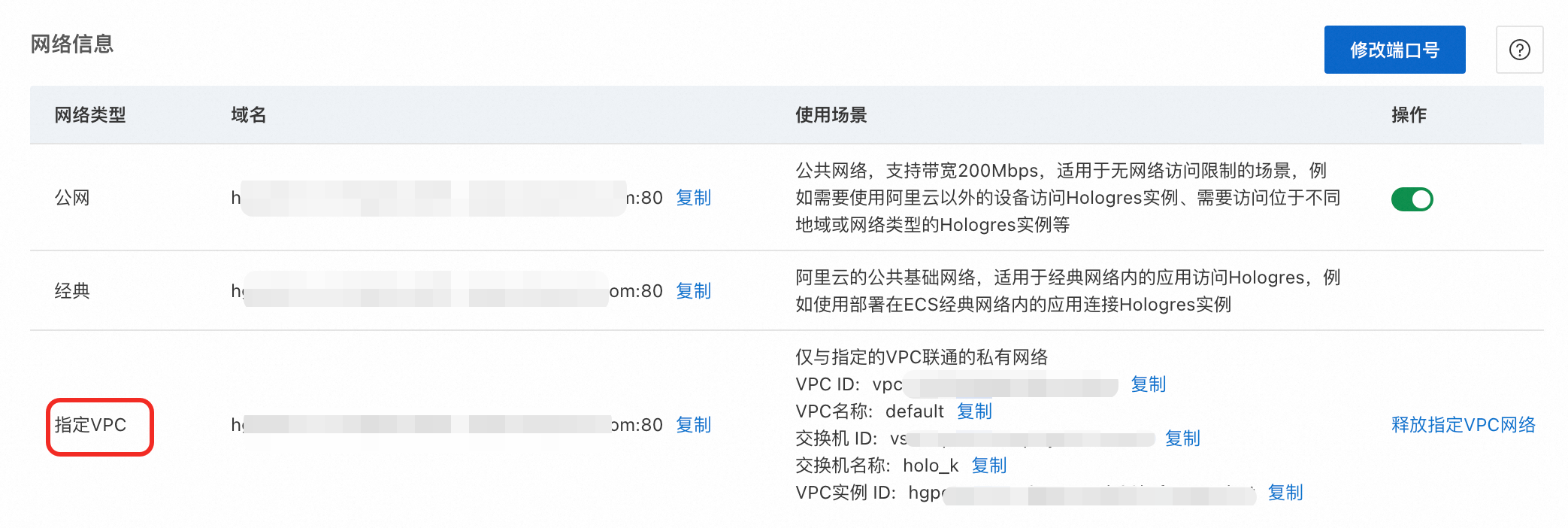Click the 网络信息 section title
Viewport: 1568px width, 528px height.
pyautogui.click(x=72, y=44)
